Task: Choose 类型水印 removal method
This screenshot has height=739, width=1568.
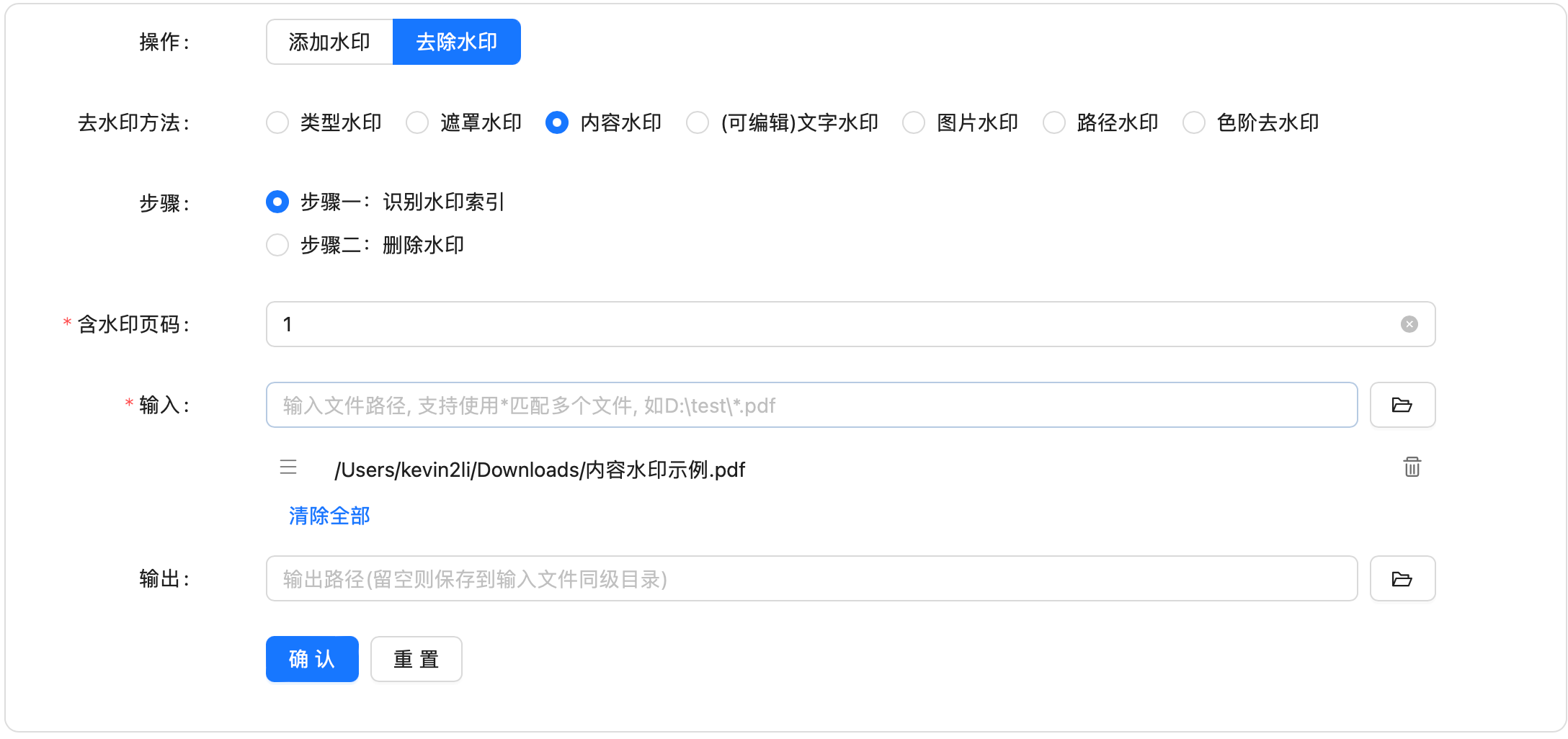Action: pyautogui.click(x=277, y=122)
